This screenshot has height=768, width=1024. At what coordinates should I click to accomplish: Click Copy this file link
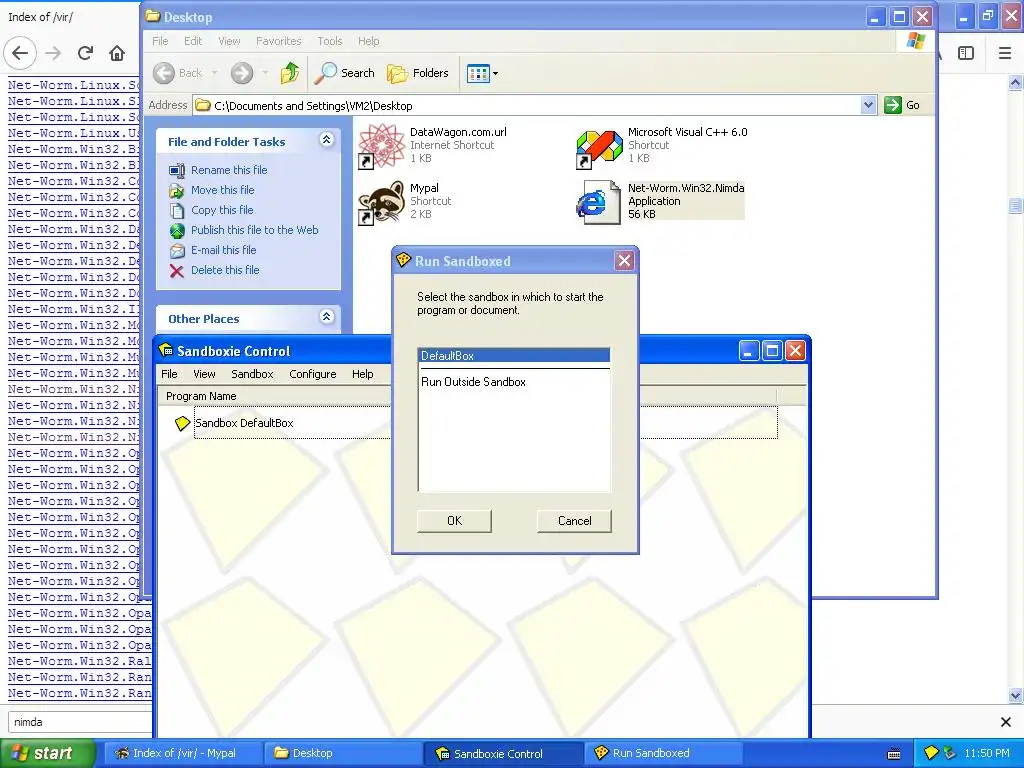tap(222, 210)
